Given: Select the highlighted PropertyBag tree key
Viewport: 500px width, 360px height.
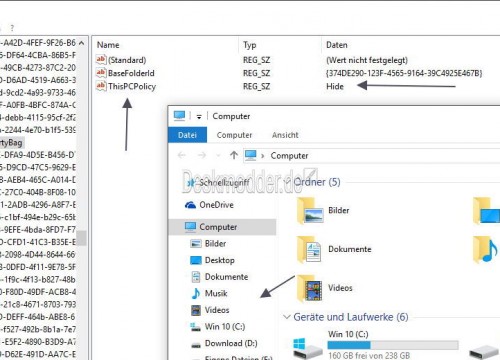Looking at the screenshot, I should click(11, 143).
